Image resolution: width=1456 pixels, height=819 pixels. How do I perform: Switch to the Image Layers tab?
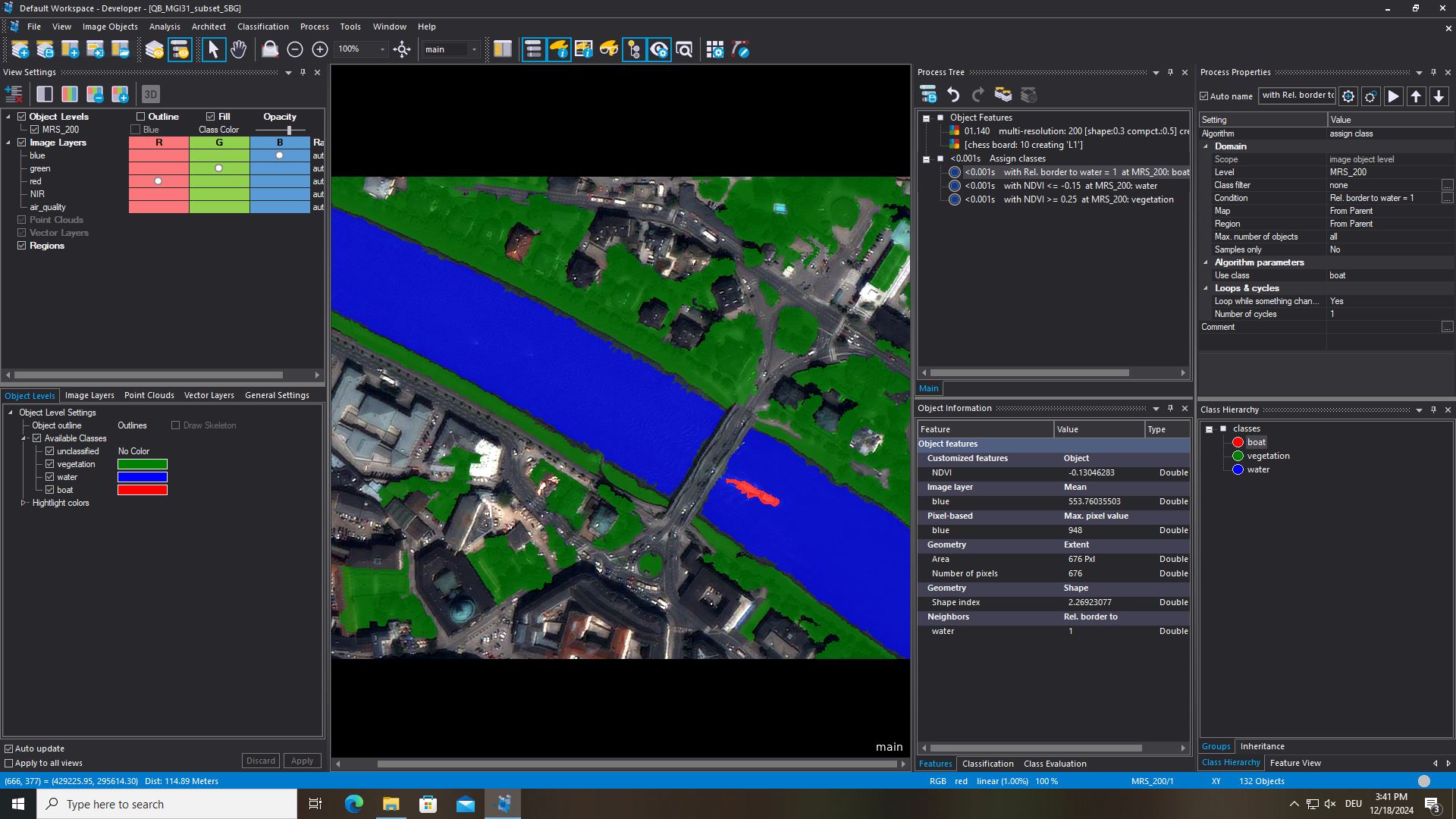click(x=89, y=395)
